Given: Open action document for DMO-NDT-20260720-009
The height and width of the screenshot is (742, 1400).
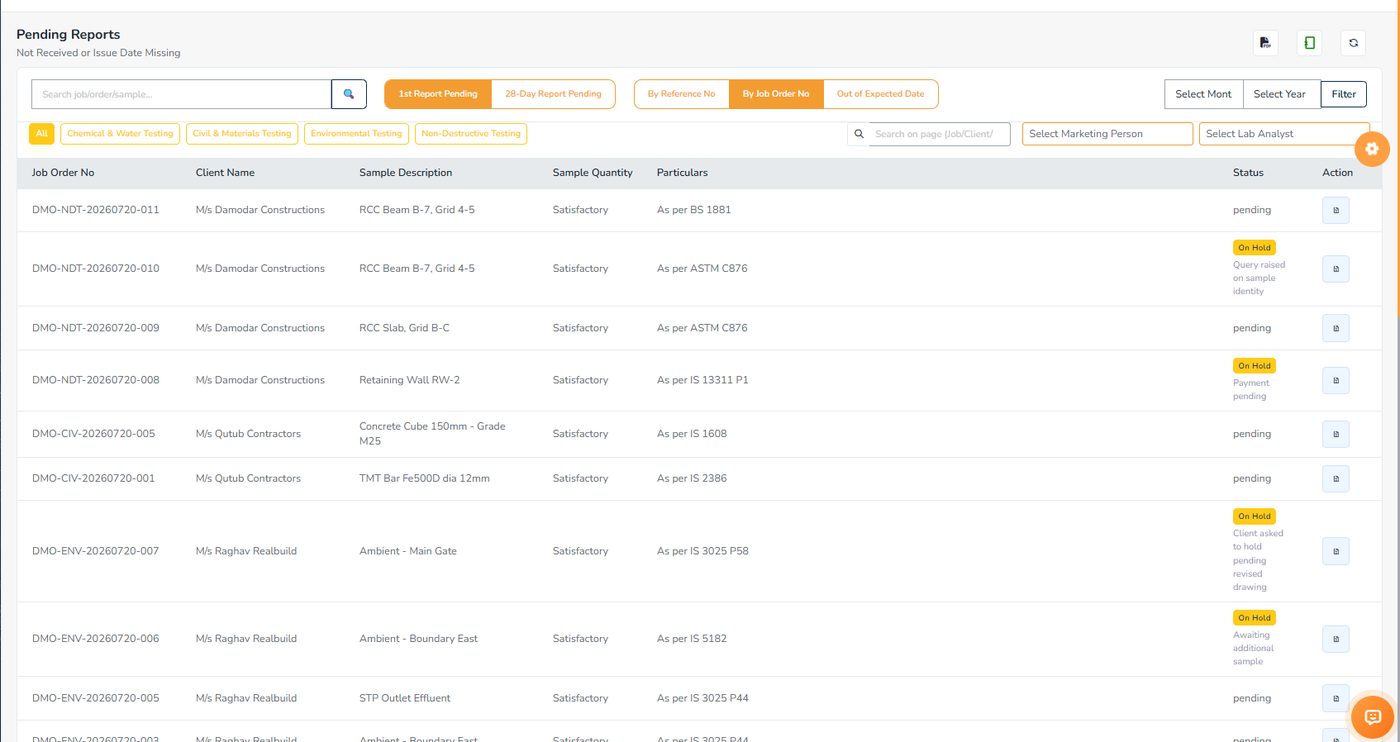Looking at the screenshot, I should pyautogui.click(x=1336, y=328).
